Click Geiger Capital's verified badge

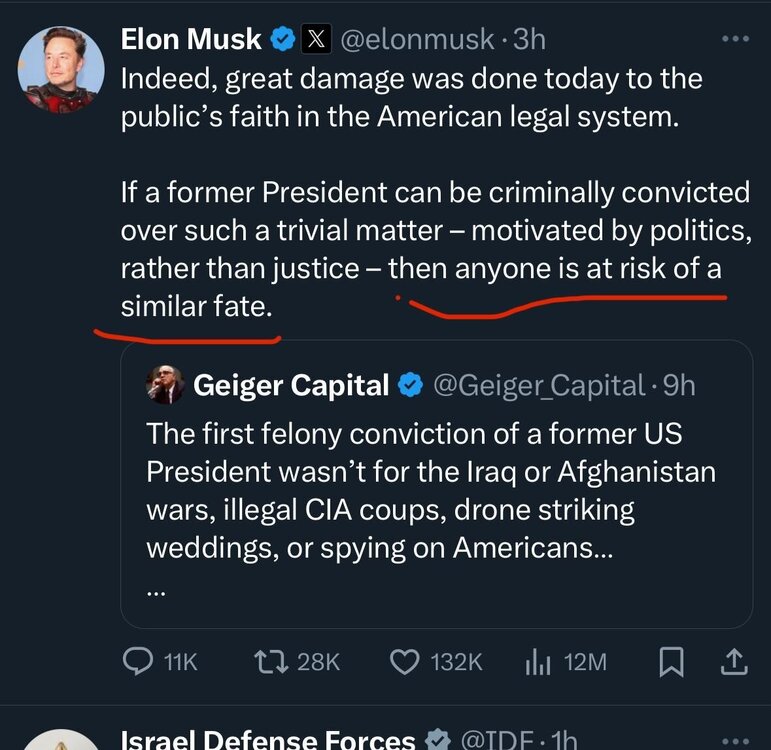(x=410, y=384)
